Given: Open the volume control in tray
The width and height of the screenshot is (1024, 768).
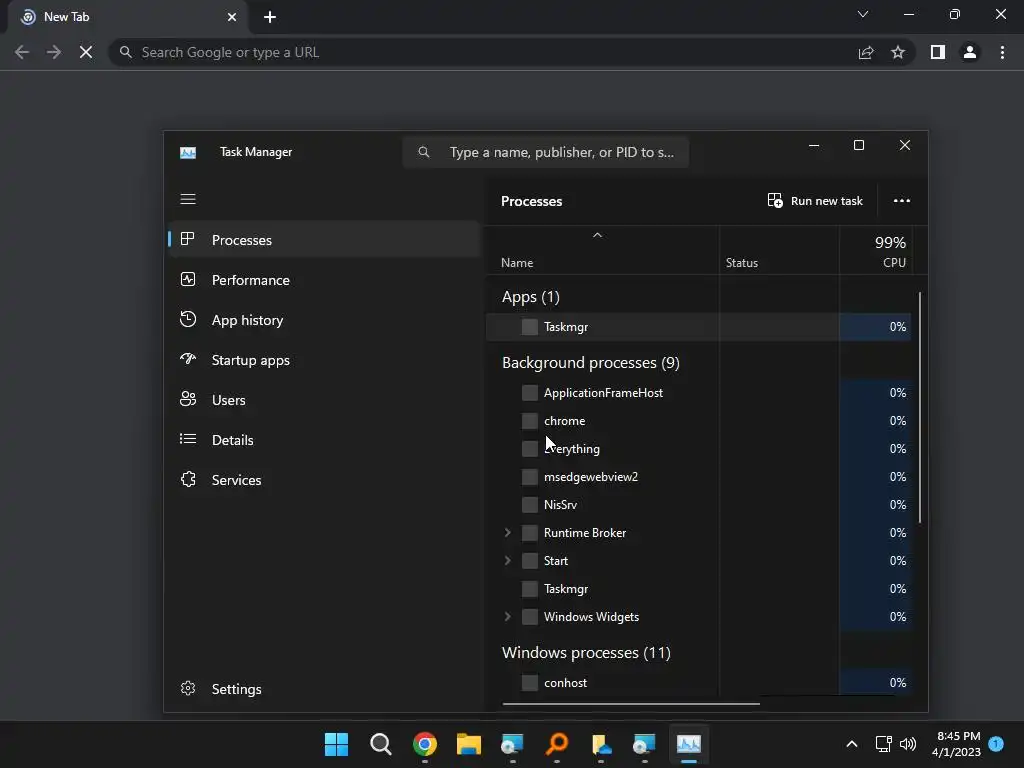Looking at the screenshot, I should pyautogui.click(x=908, y=744).
